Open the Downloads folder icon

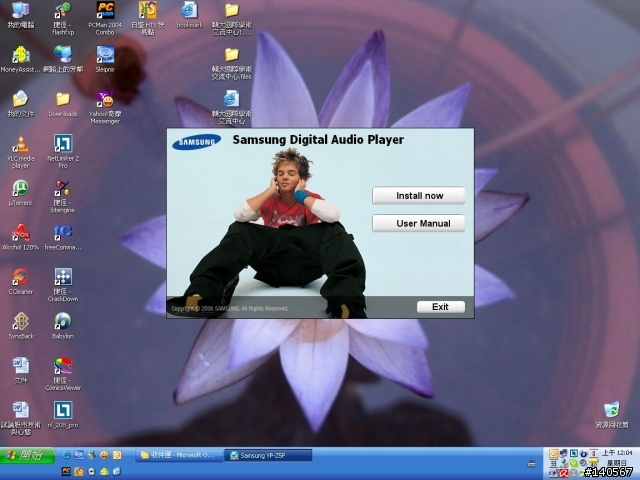click(x=63, y=104)
